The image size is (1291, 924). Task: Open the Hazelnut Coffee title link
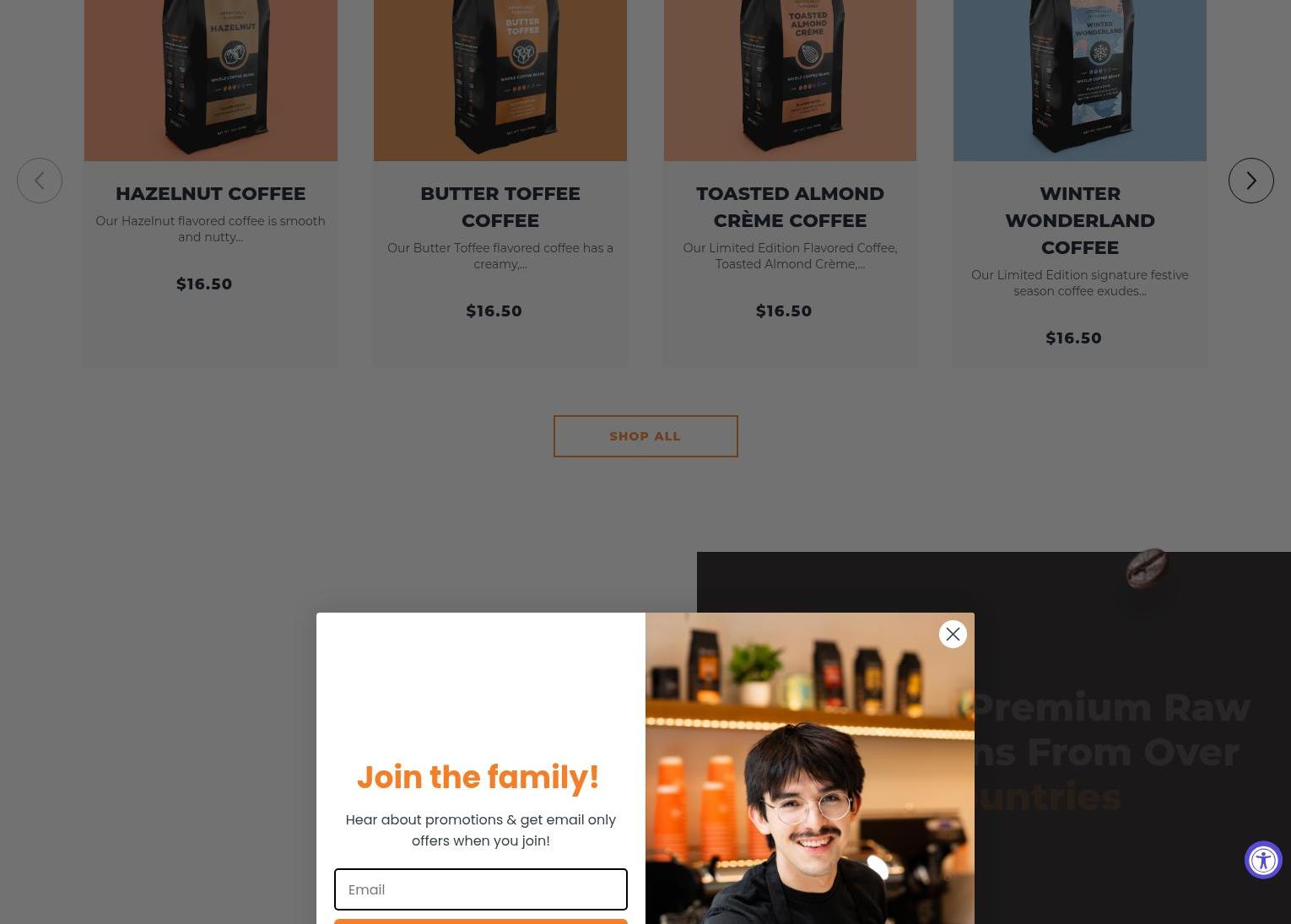[x=211, y=193]
